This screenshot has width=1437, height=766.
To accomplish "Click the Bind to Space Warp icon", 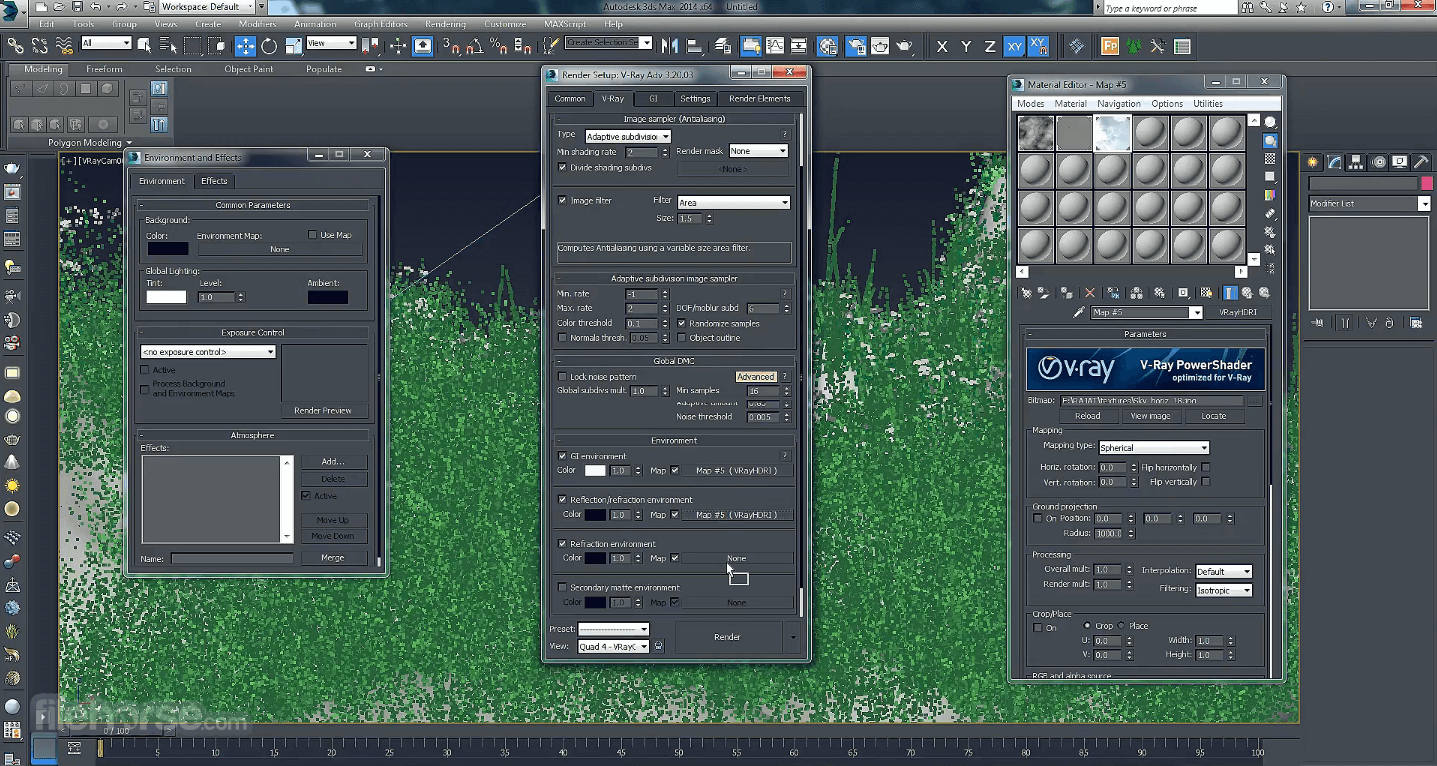I will point(64,46).
